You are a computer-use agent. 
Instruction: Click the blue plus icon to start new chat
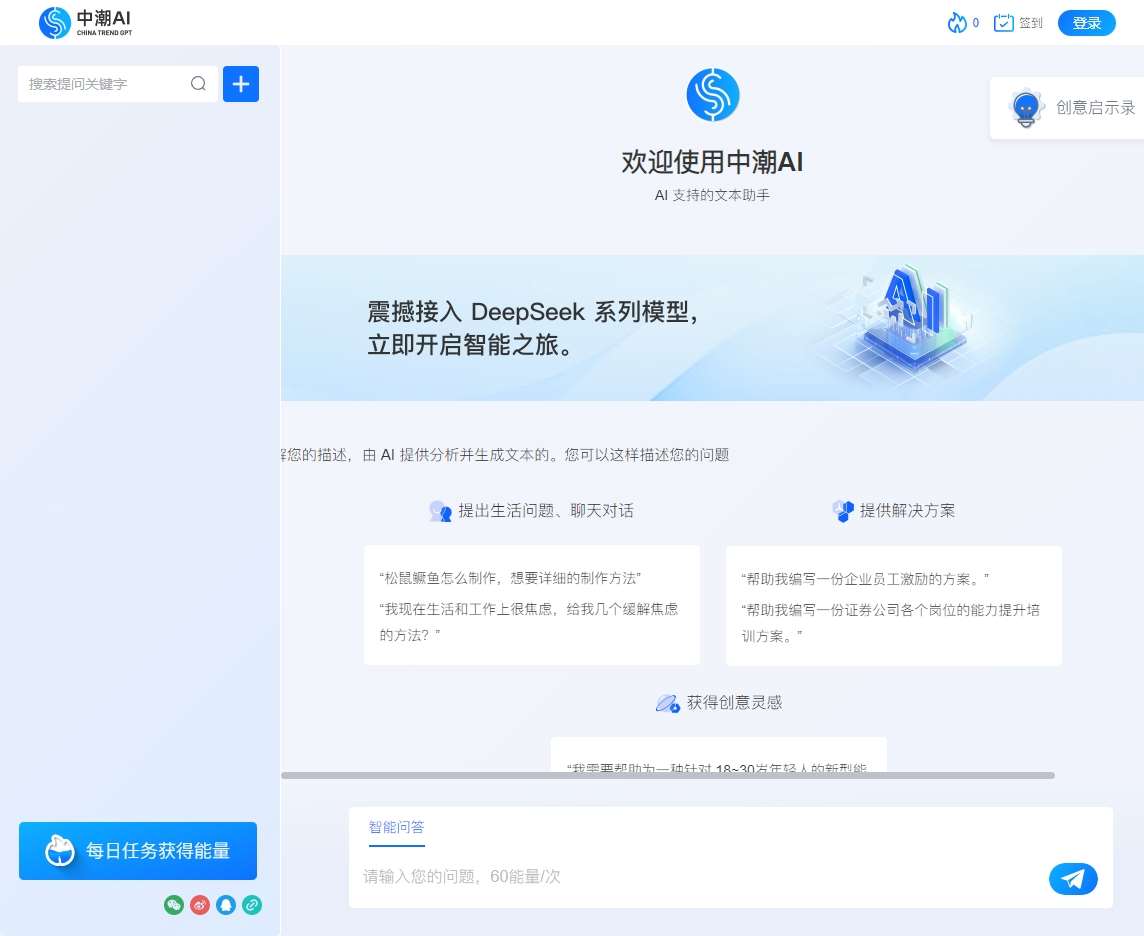click(240, 84)
